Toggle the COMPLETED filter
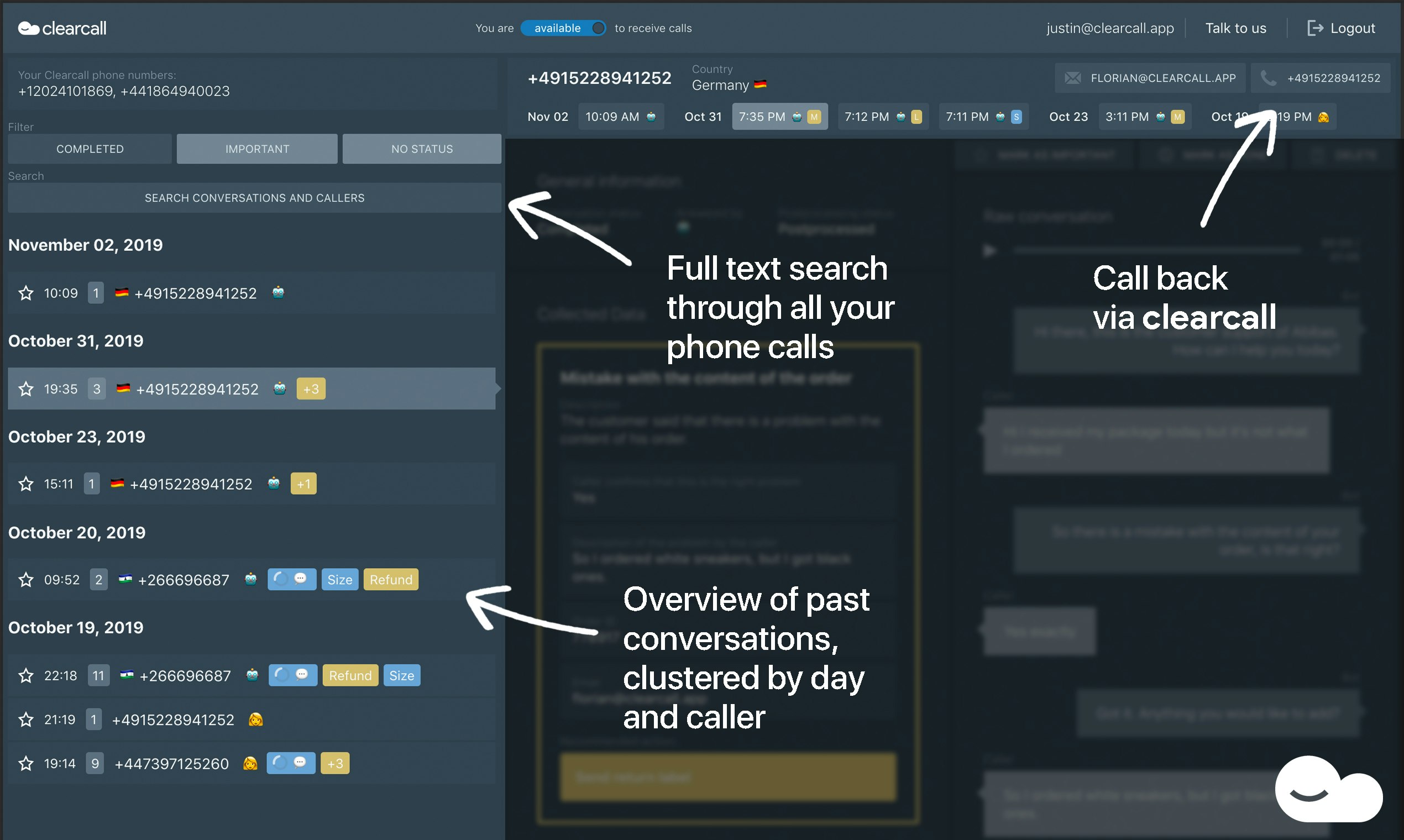1404x840 pixels. click(x=90, y=149)
